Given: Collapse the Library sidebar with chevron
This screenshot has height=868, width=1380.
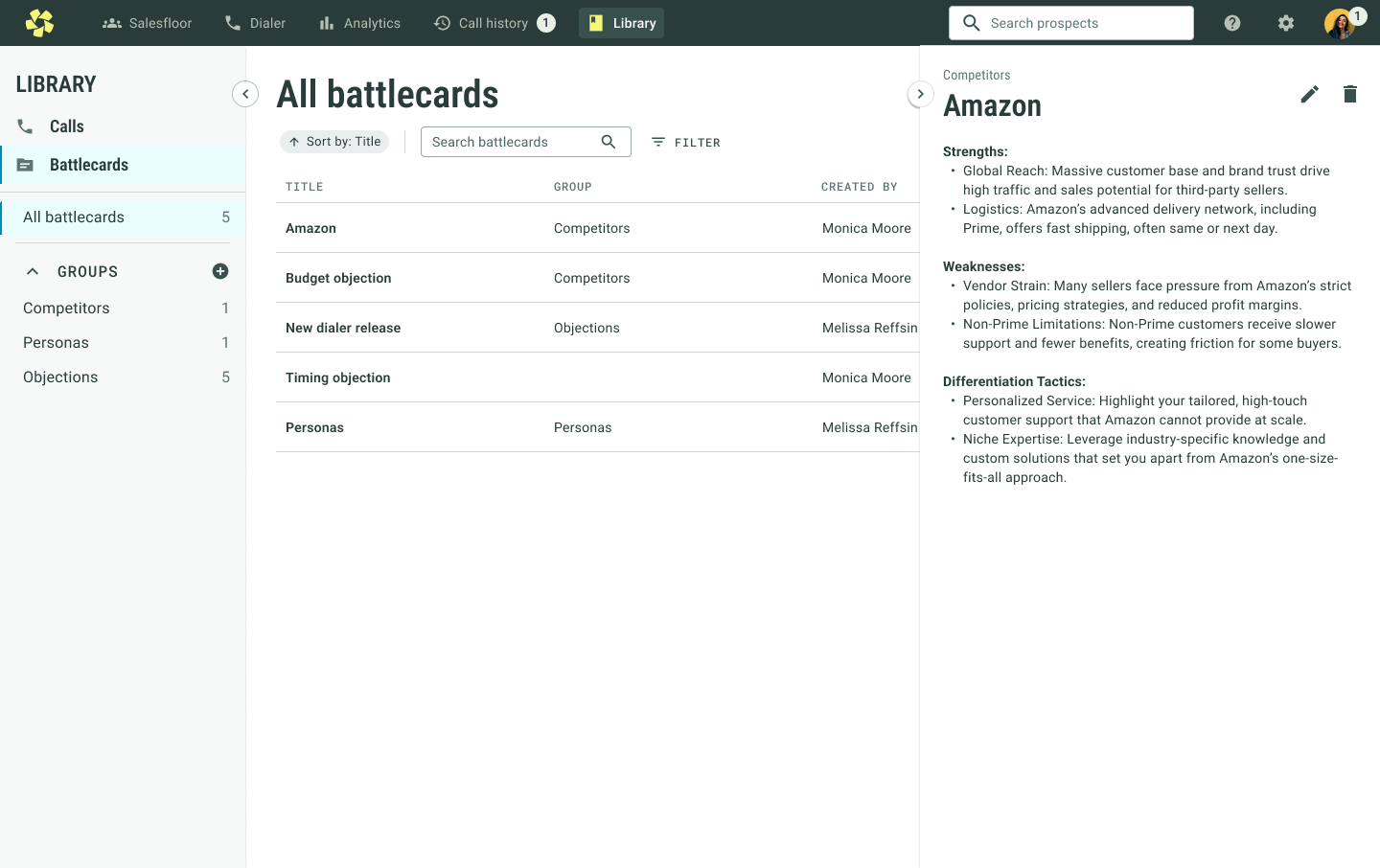Looking at the screenshot, I should [245, 94].
